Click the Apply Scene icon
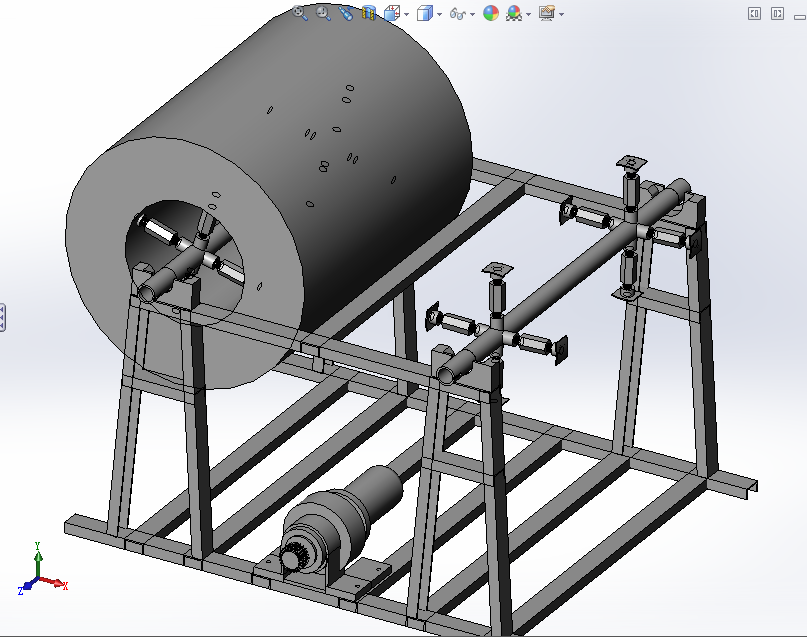This screenshot has width=807, height=637. [x=514, y=13]
